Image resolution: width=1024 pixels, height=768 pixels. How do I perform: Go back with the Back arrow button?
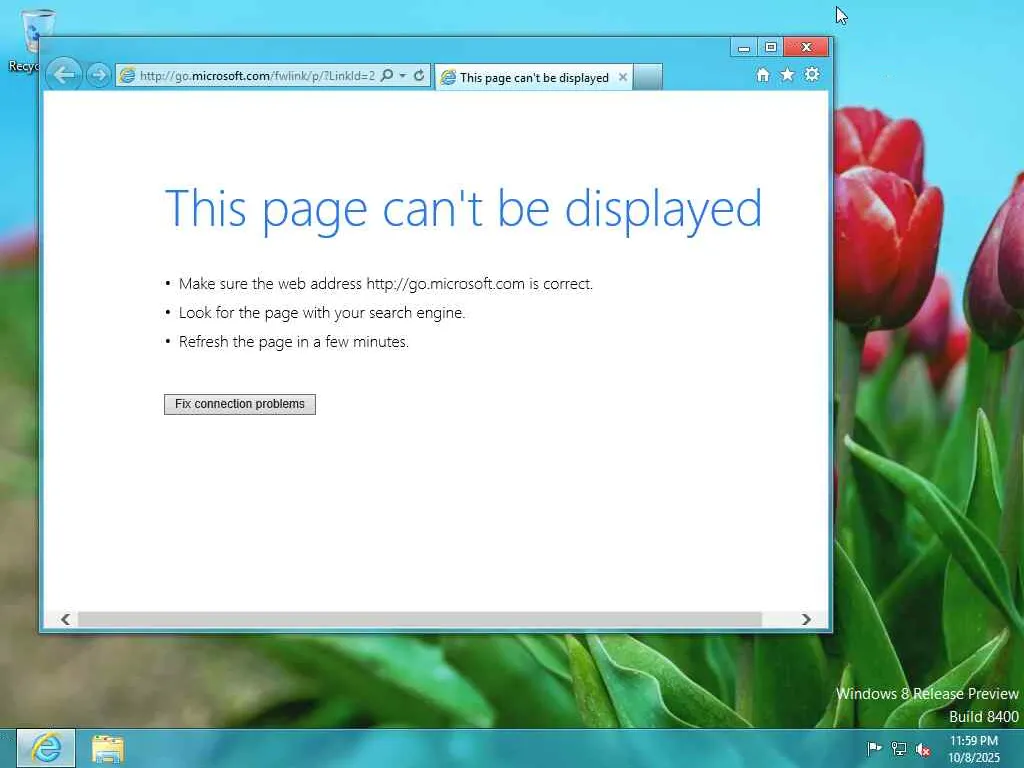point(64,75)
